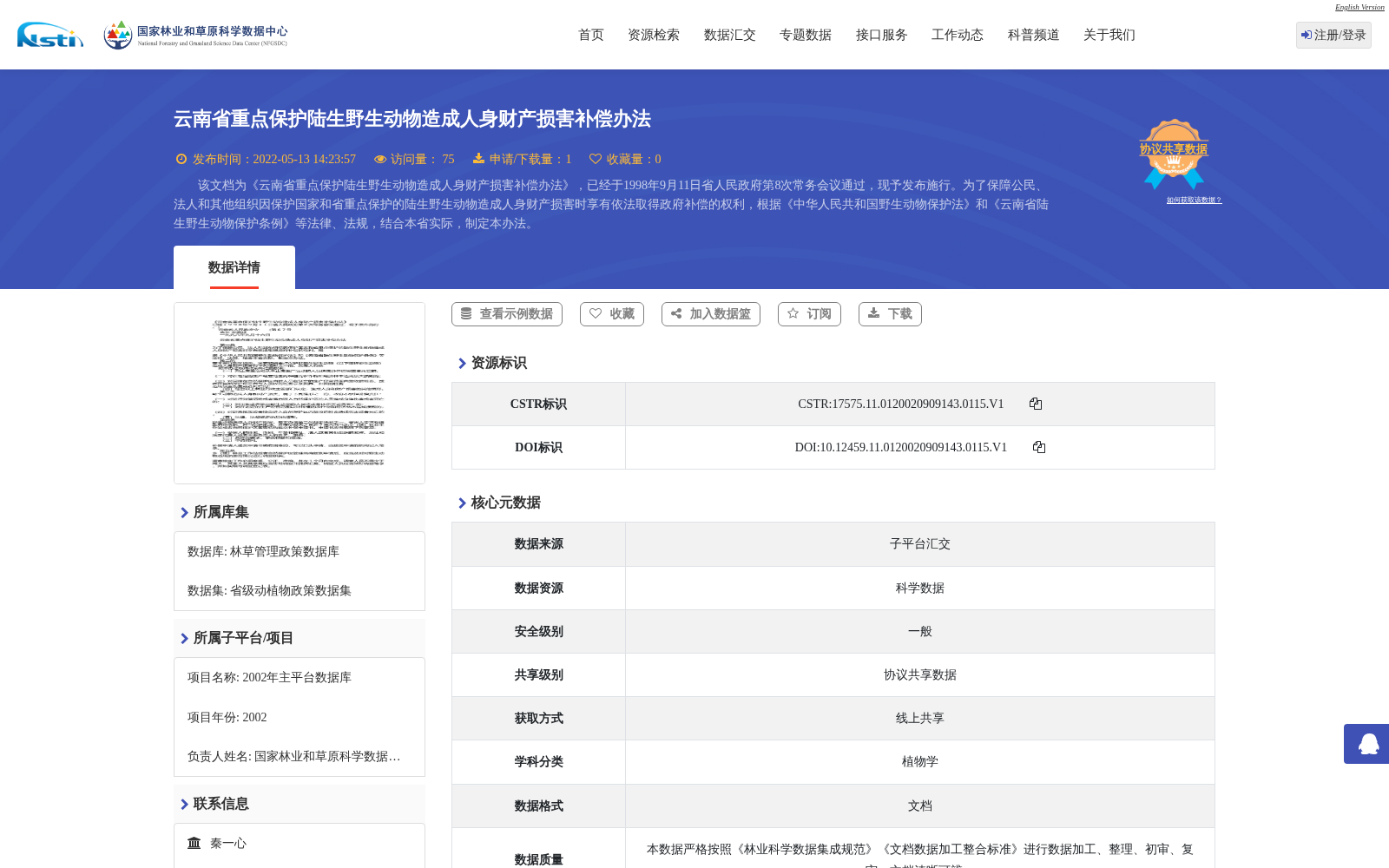The height and width of the screenshot is (868, 1389).
Task: Open the 工作动态 menu
Action: (958, 35)
